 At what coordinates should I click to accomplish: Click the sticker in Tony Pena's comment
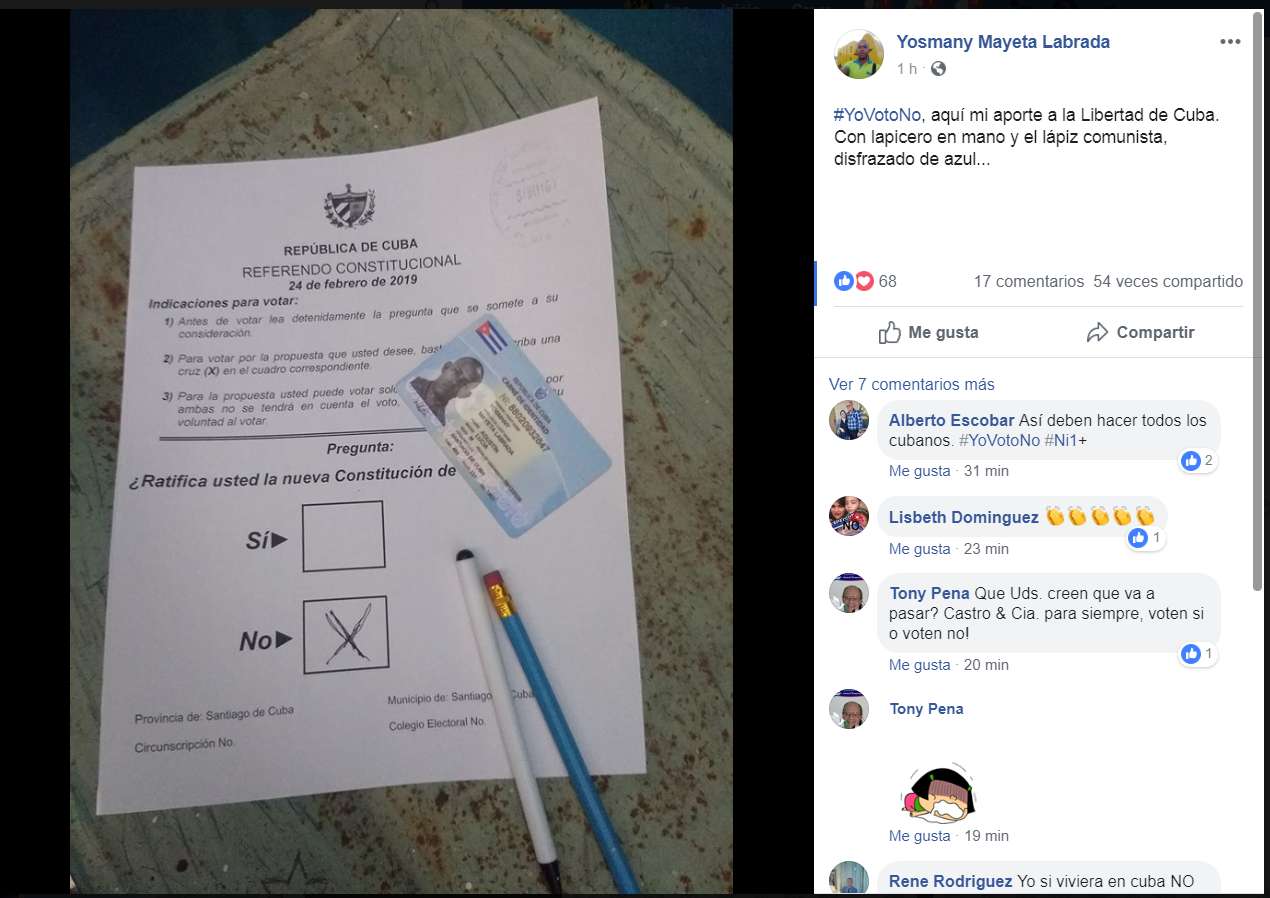[937, 791]
